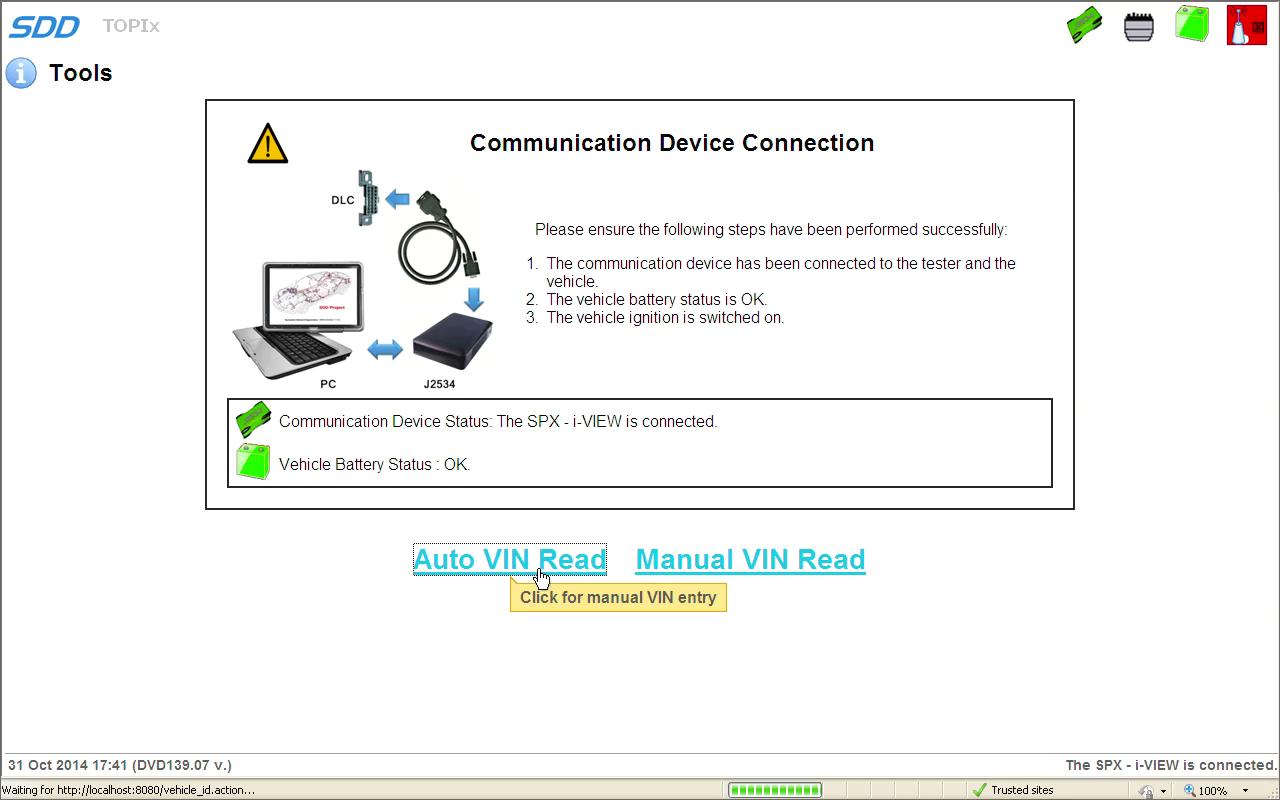This screenshot has width=1280, height=800.
Task: Click the green battery icon in header
Action: 1192,25
